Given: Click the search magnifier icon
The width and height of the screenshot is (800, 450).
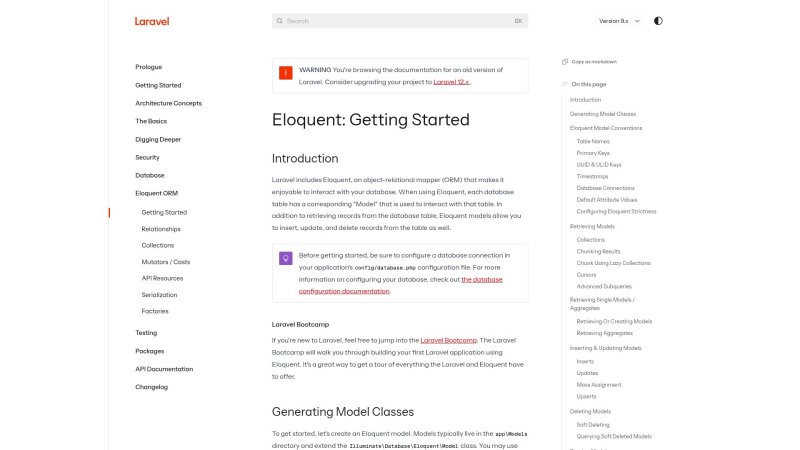Looking at the screenshot, I should click(280, 21).
